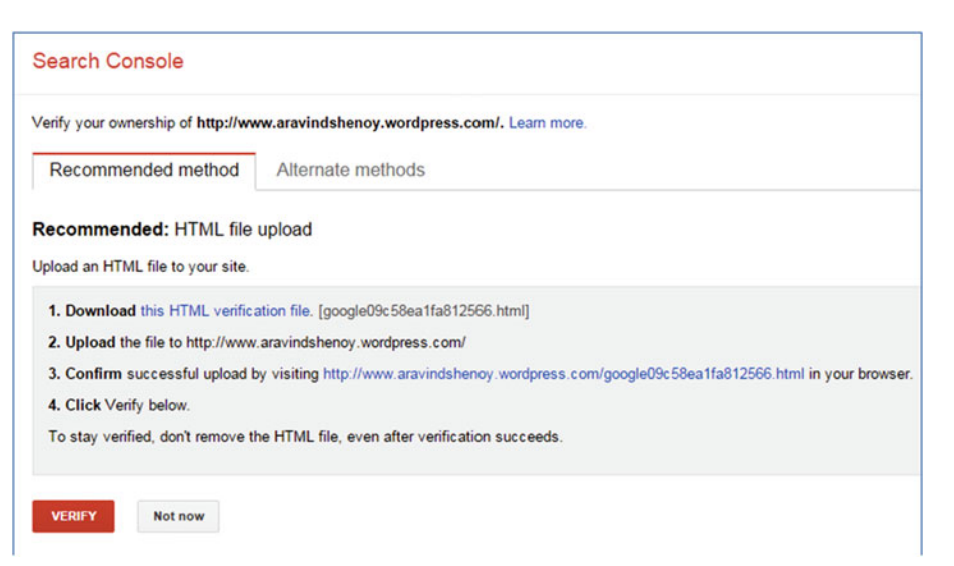Viewport: 954px width, 566px height.
Task: Click the bold site URL in ownership line
Action: (350, 123)
